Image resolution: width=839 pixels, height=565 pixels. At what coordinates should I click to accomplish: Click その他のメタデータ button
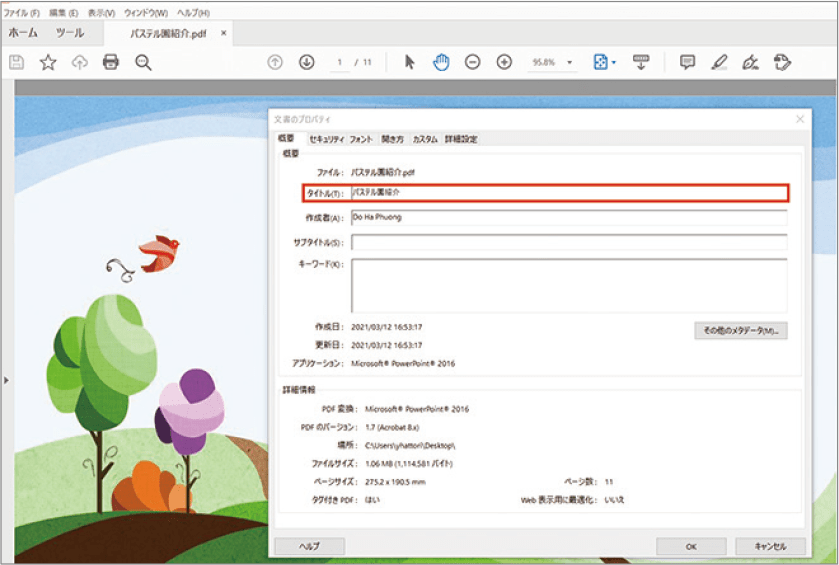tap(741, 331)
